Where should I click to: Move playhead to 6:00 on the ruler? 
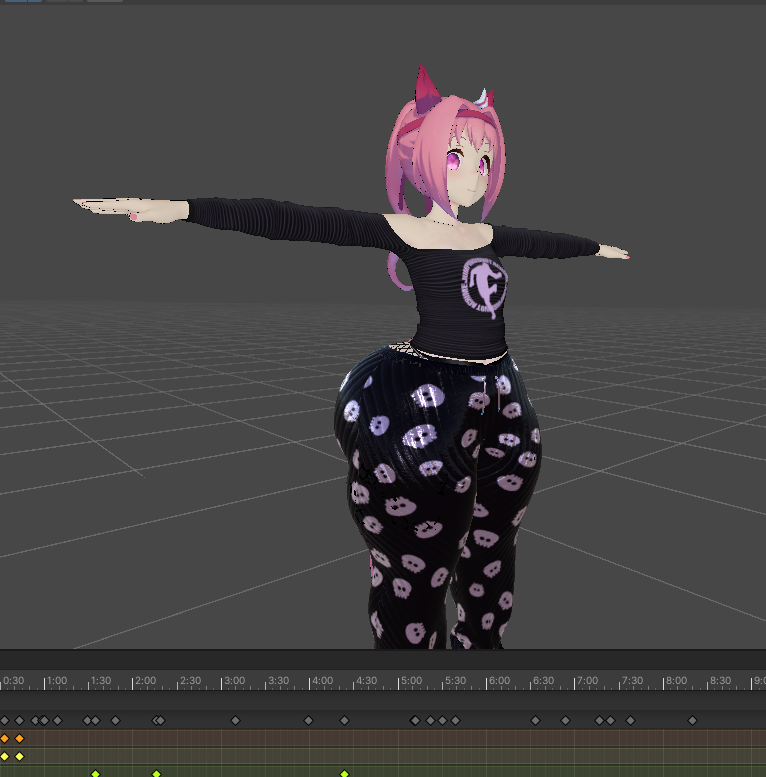(499, 680)
